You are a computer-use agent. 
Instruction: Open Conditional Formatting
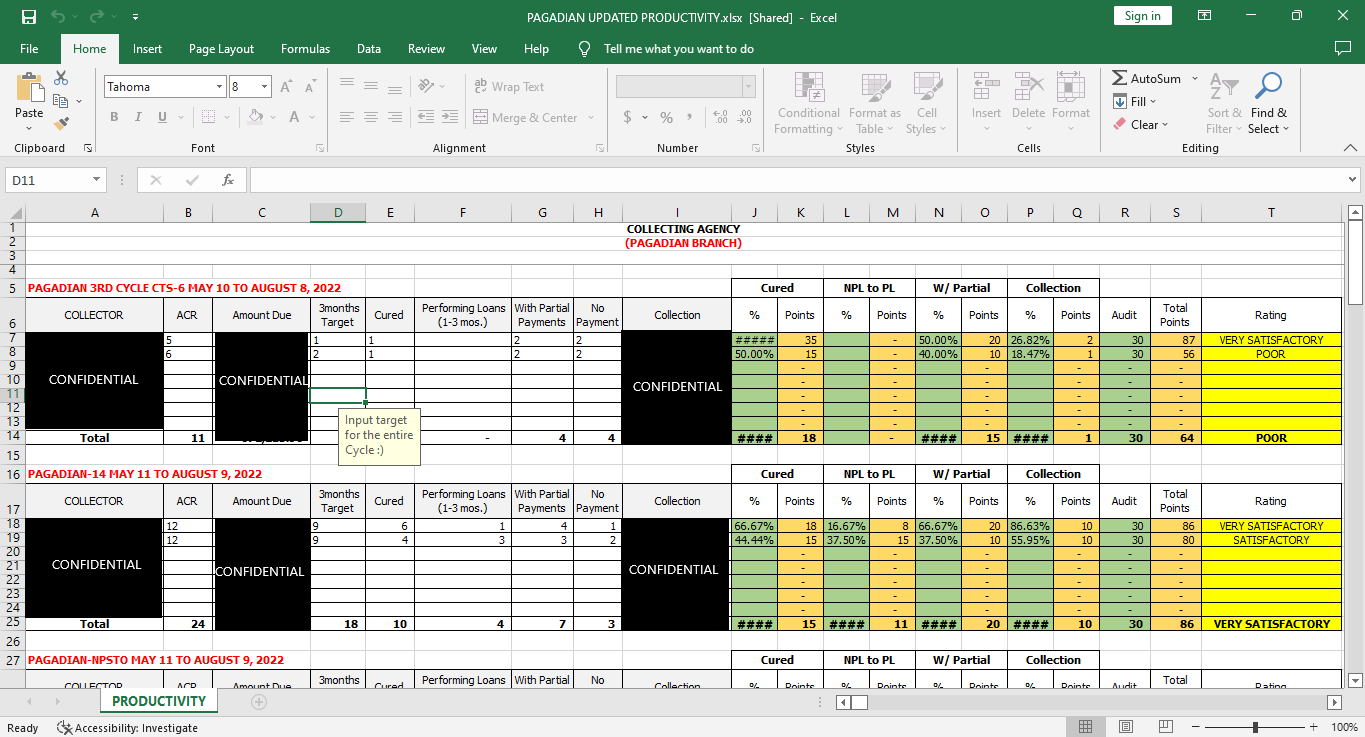(809, 103)
